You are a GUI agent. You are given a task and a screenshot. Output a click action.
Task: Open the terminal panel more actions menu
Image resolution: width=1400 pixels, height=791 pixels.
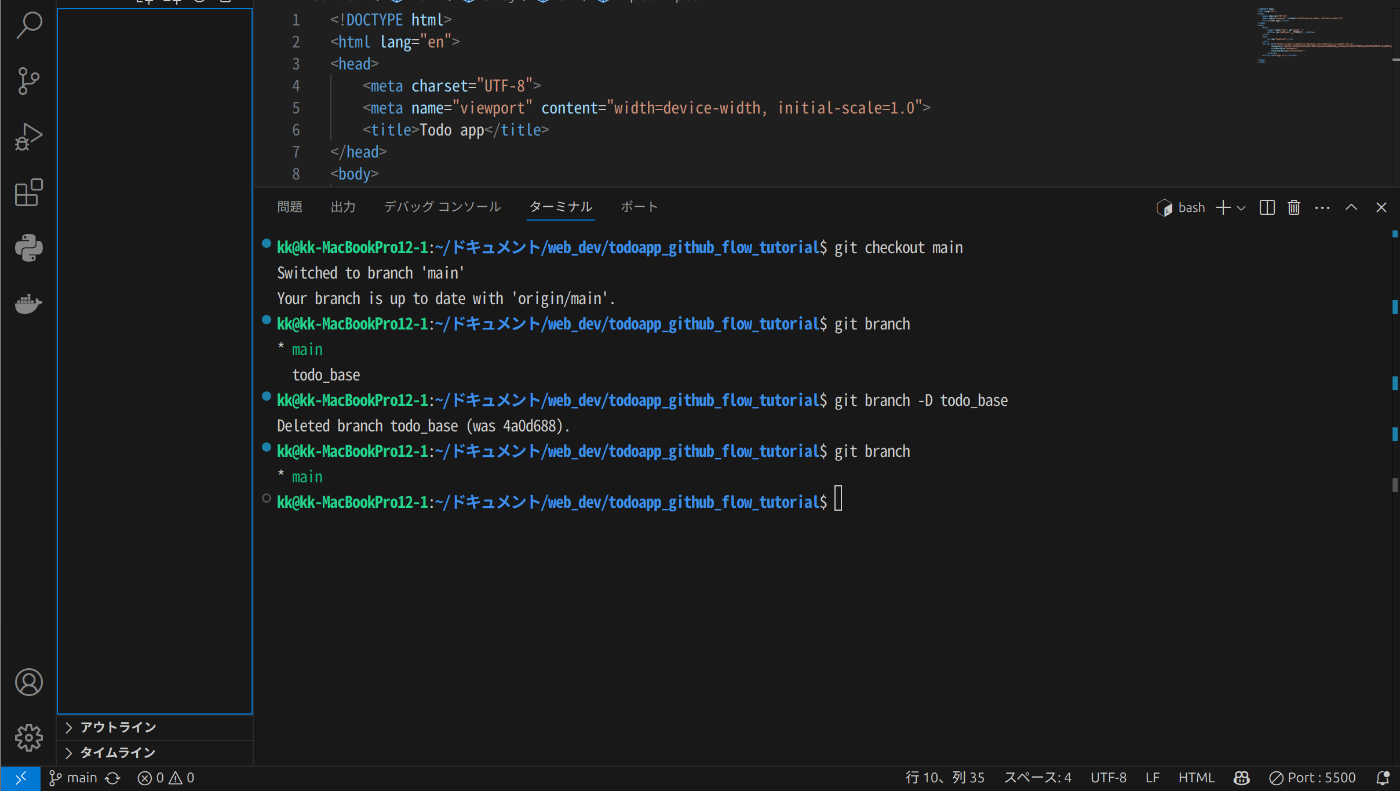[1322, 208]
